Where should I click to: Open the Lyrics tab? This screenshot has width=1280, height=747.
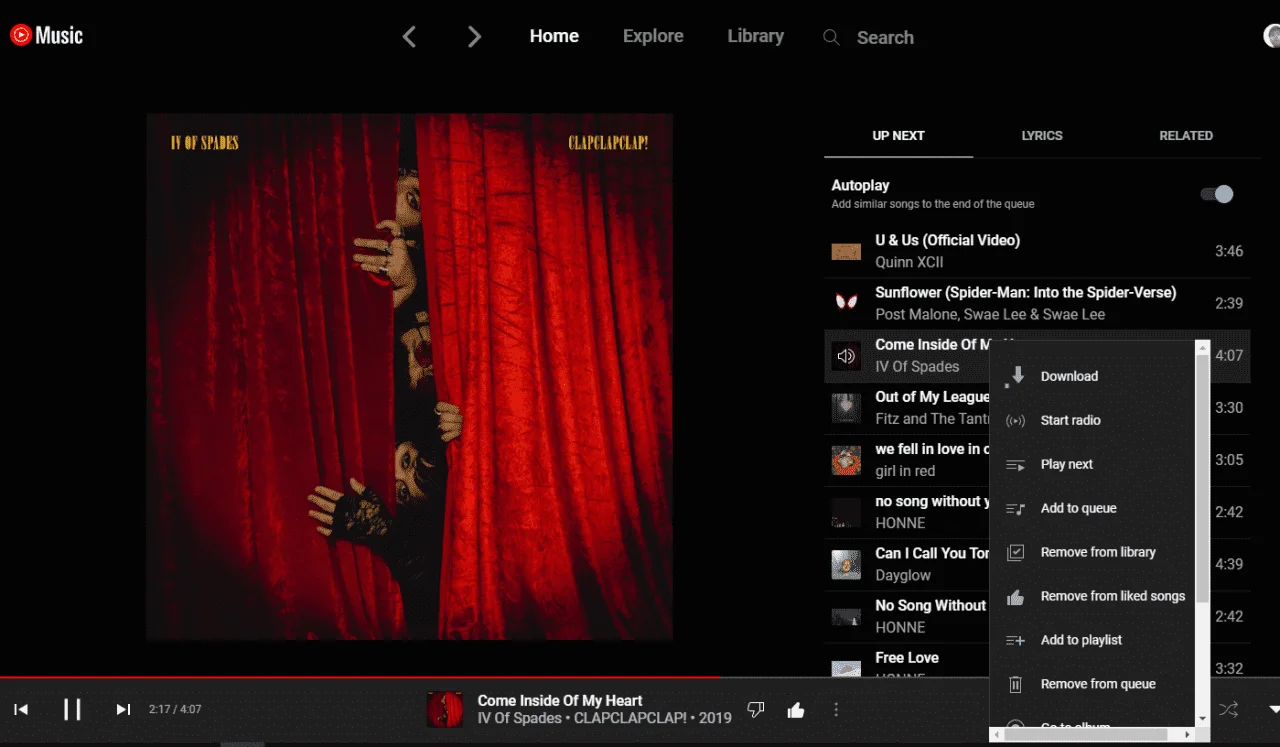[x=1042, y=135]
